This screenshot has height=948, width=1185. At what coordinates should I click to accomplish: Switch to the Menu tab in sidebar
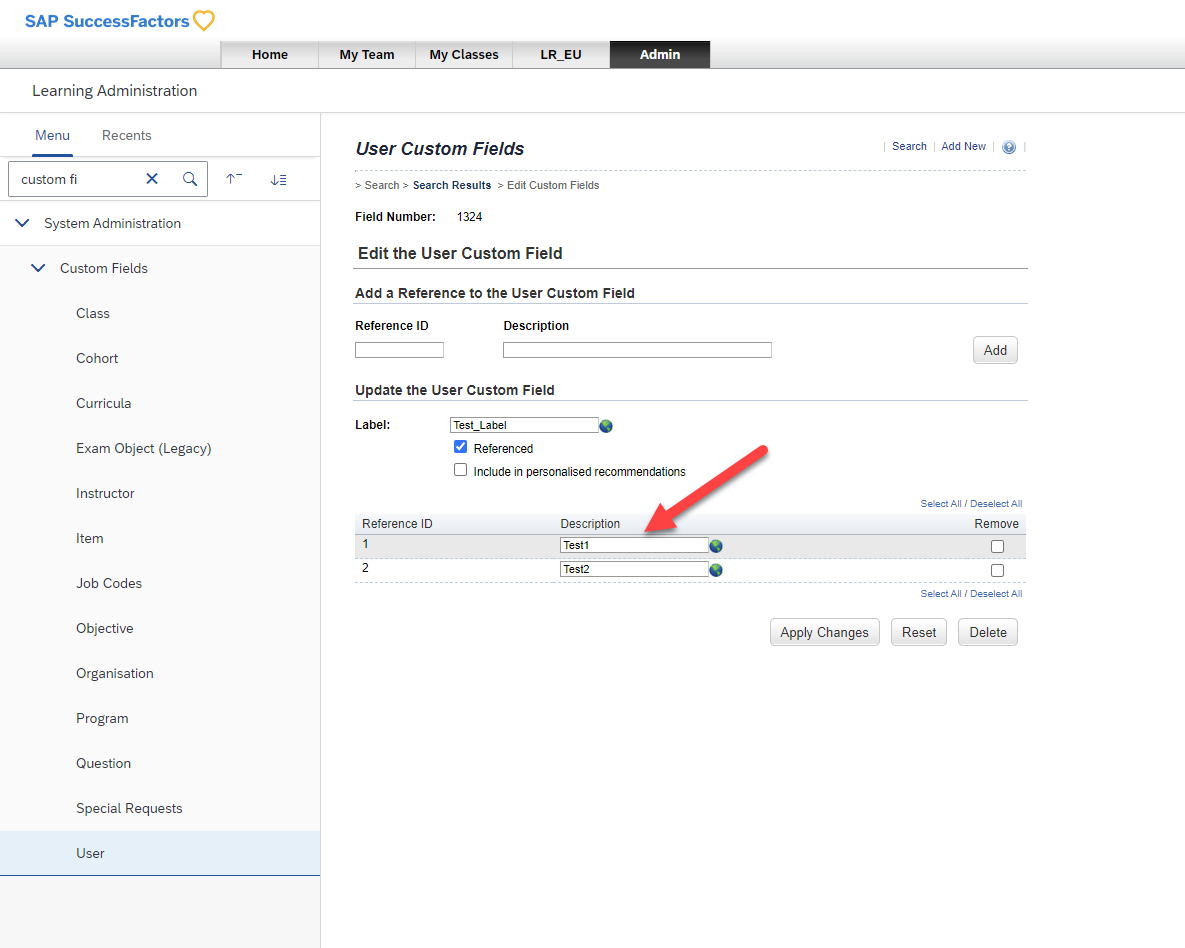pyautogui.click(x=52, y=135)
